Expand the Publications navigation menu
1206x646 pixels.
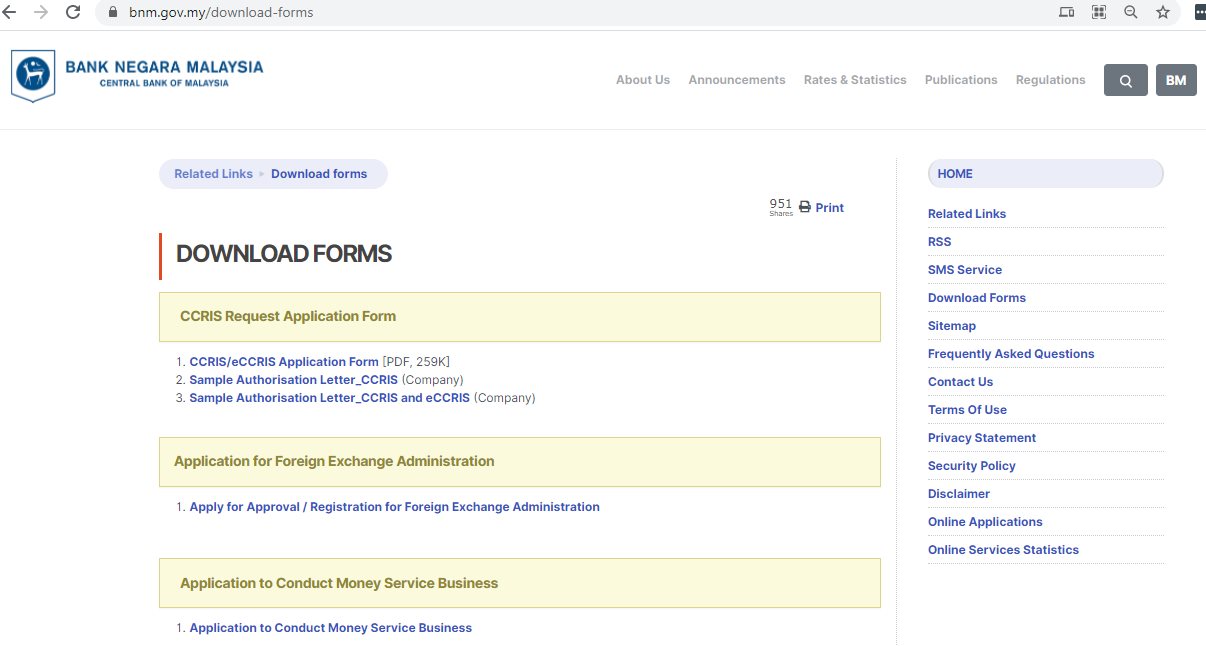pyautogui.click(x=960, y=80)
